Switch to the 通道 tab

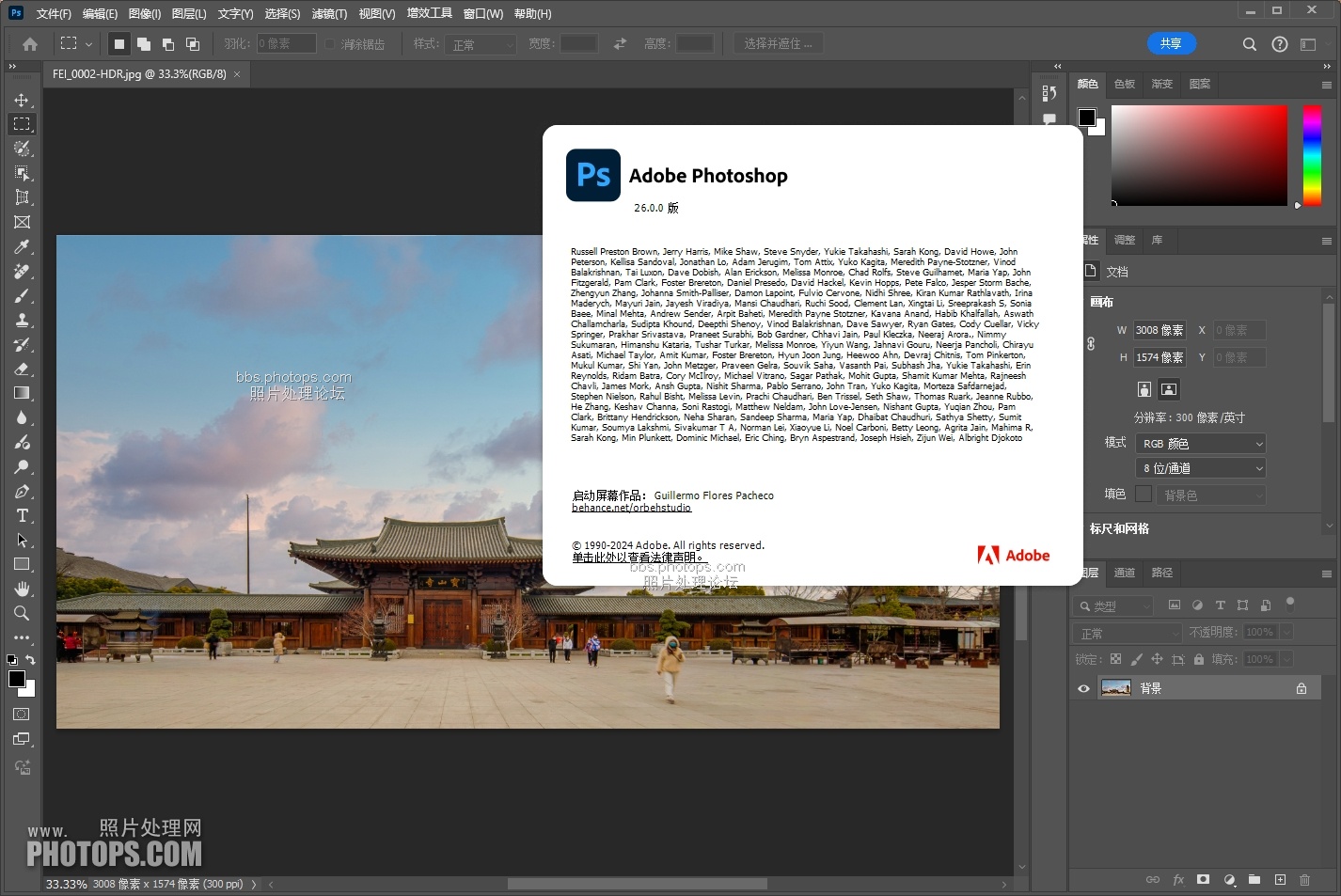click(1125, 573)
